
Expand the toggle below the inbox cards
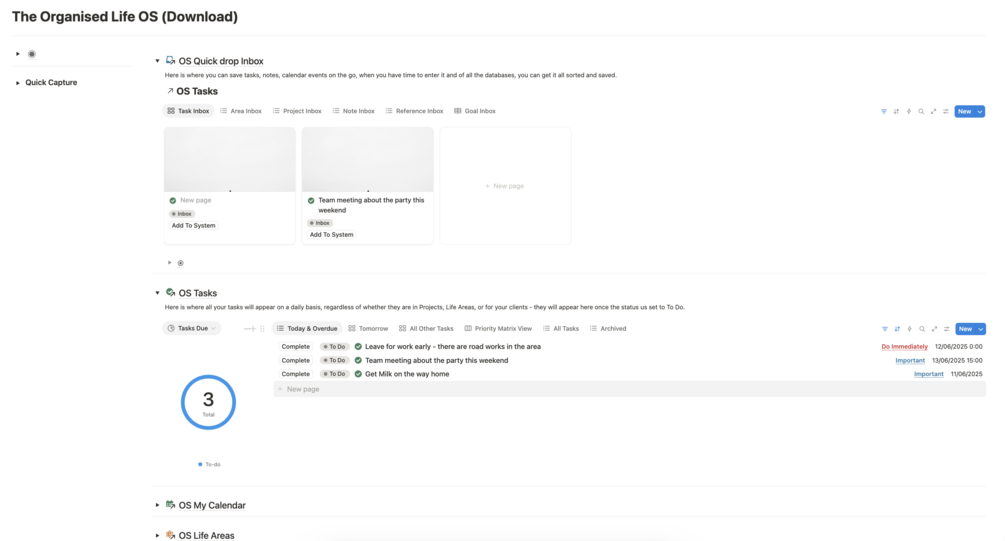tap(169, 263)
